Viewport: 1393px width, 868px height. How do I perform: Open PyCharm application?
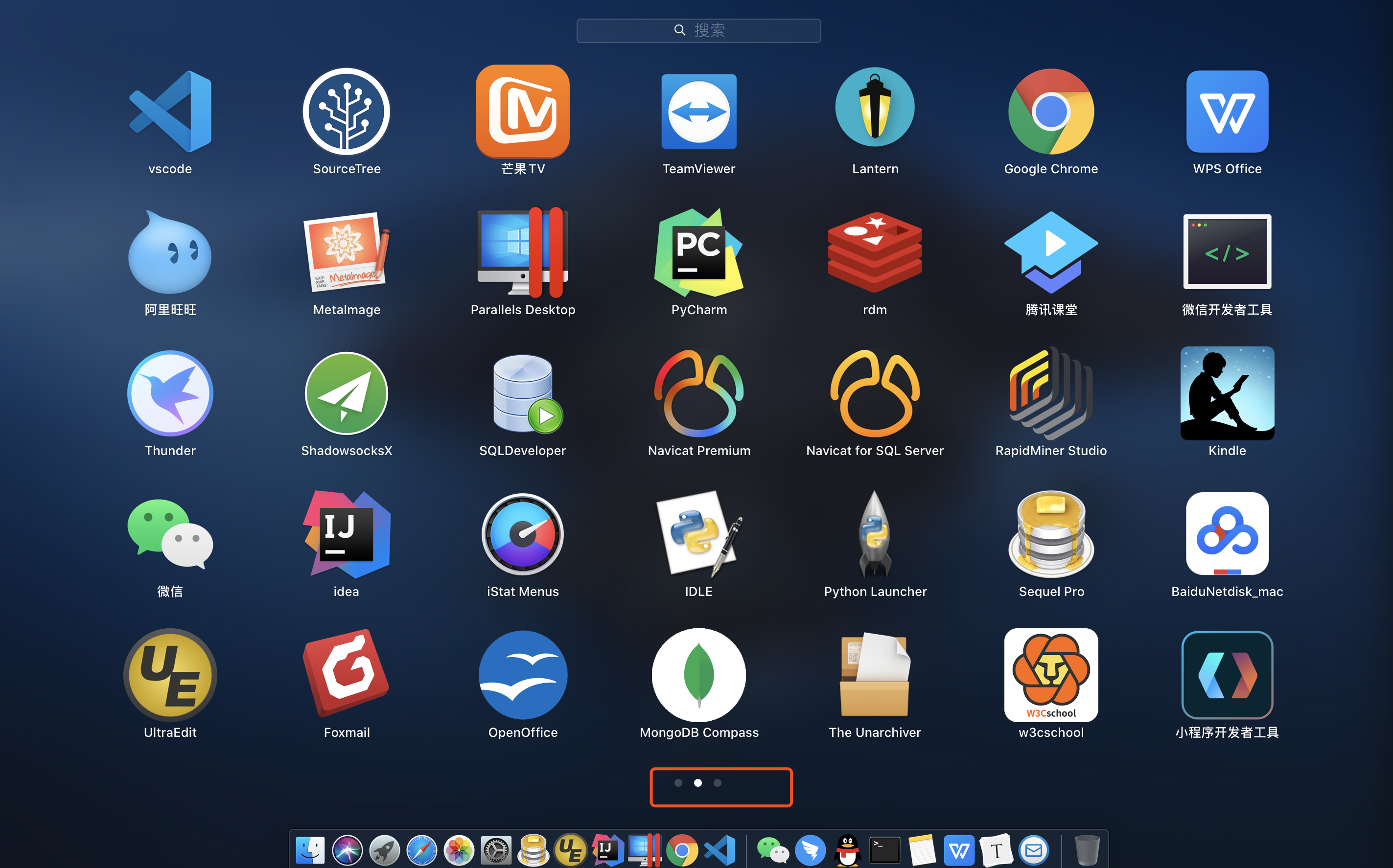click(x=698, y=252)
